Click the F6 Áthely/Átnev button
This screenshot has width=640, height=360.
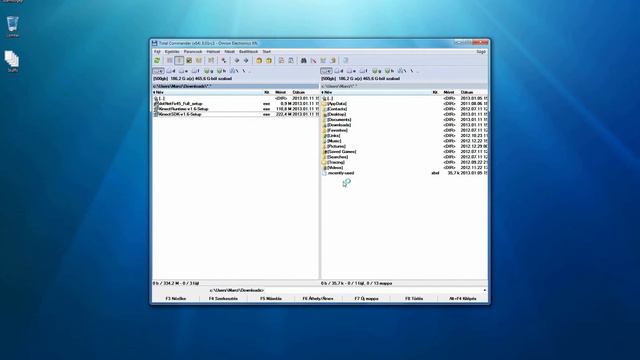pyautogui.click(x=318, y=299)
